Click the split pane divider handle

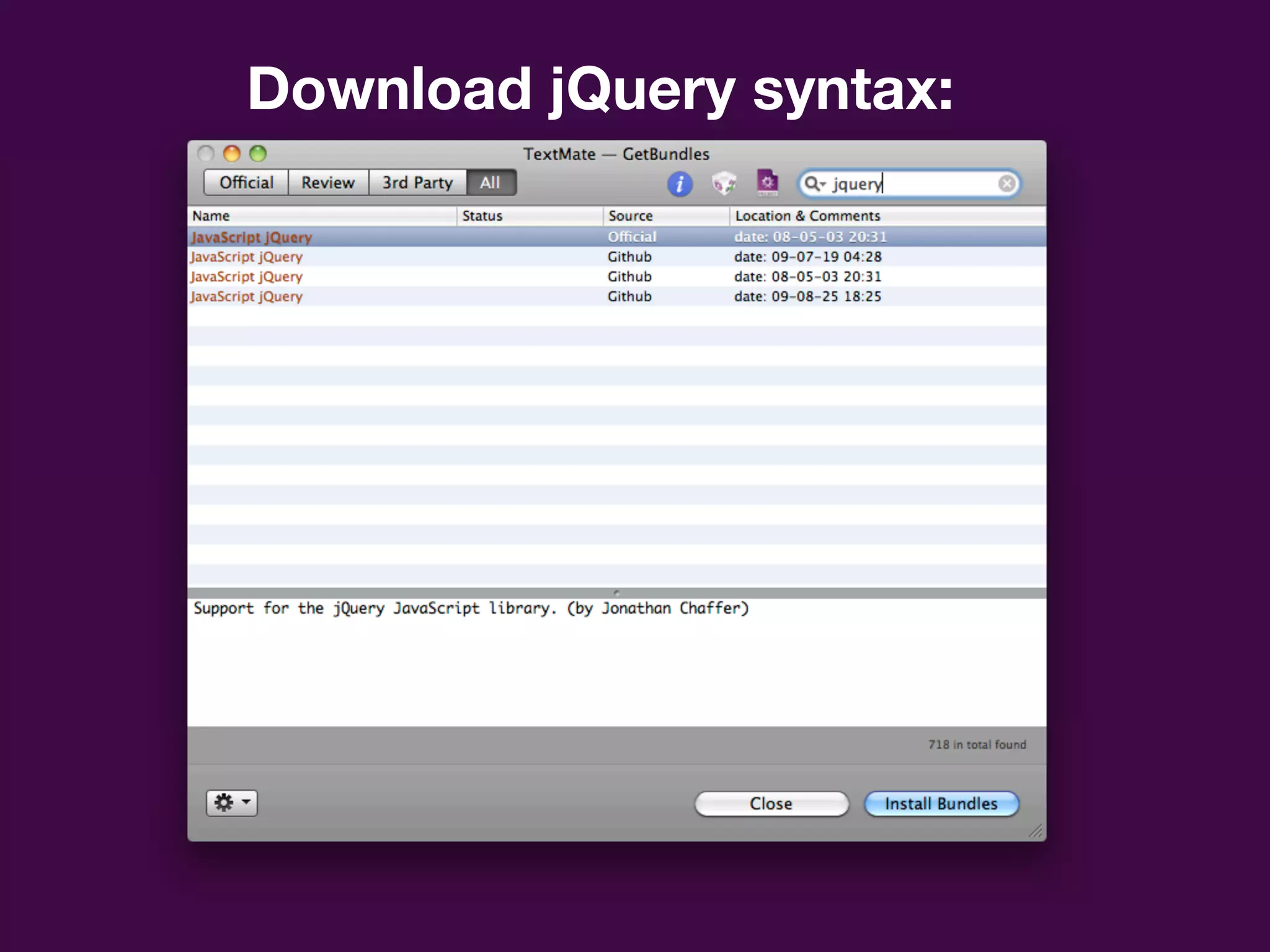click(616, 593)
